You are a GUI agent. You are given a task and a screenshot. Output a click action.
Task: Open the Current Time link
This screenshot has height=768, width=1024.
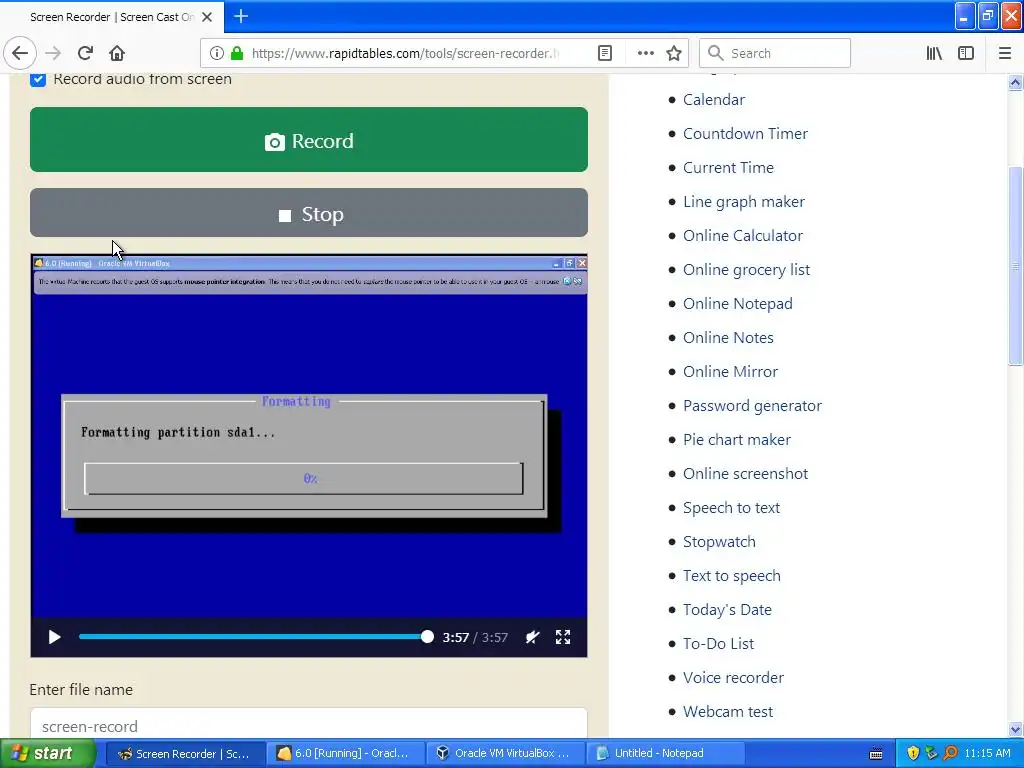click(728, 168)
